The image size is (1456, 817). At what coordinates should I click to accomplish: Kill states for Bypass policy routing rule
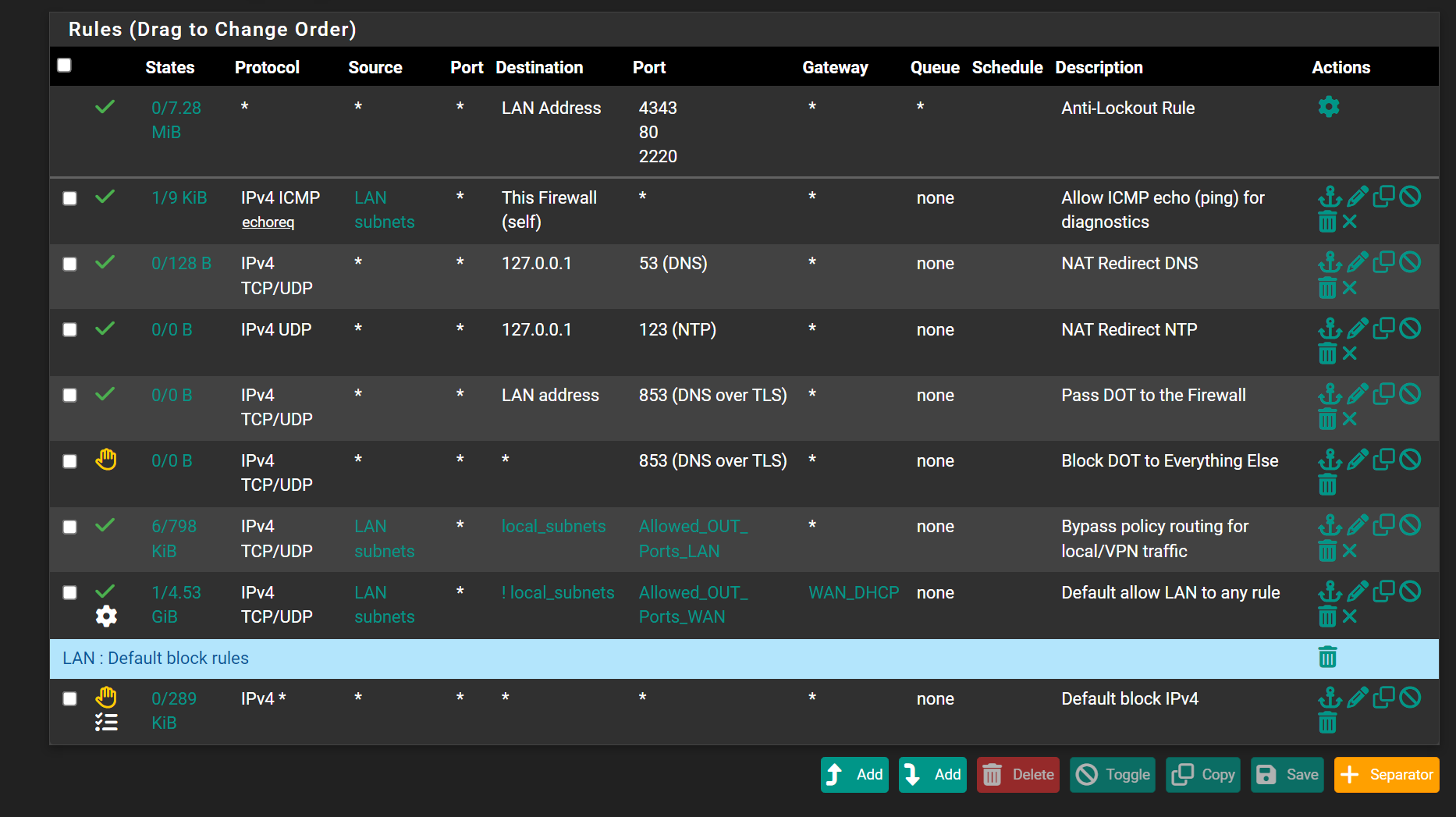(x=1350, y=551)
